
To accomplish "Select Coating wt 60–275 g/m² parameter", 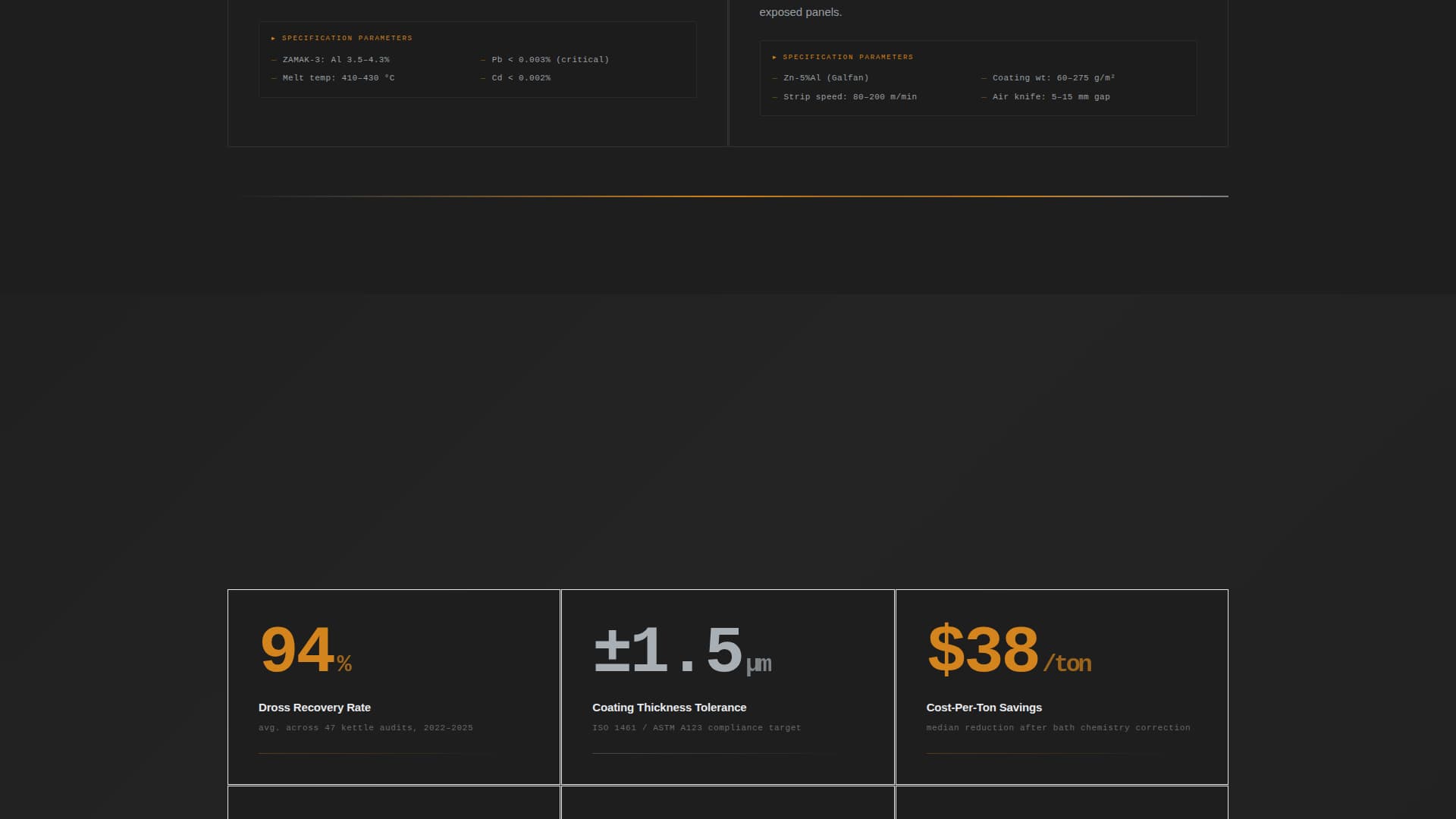I will pyautogui.click(x=1053, y=78).
